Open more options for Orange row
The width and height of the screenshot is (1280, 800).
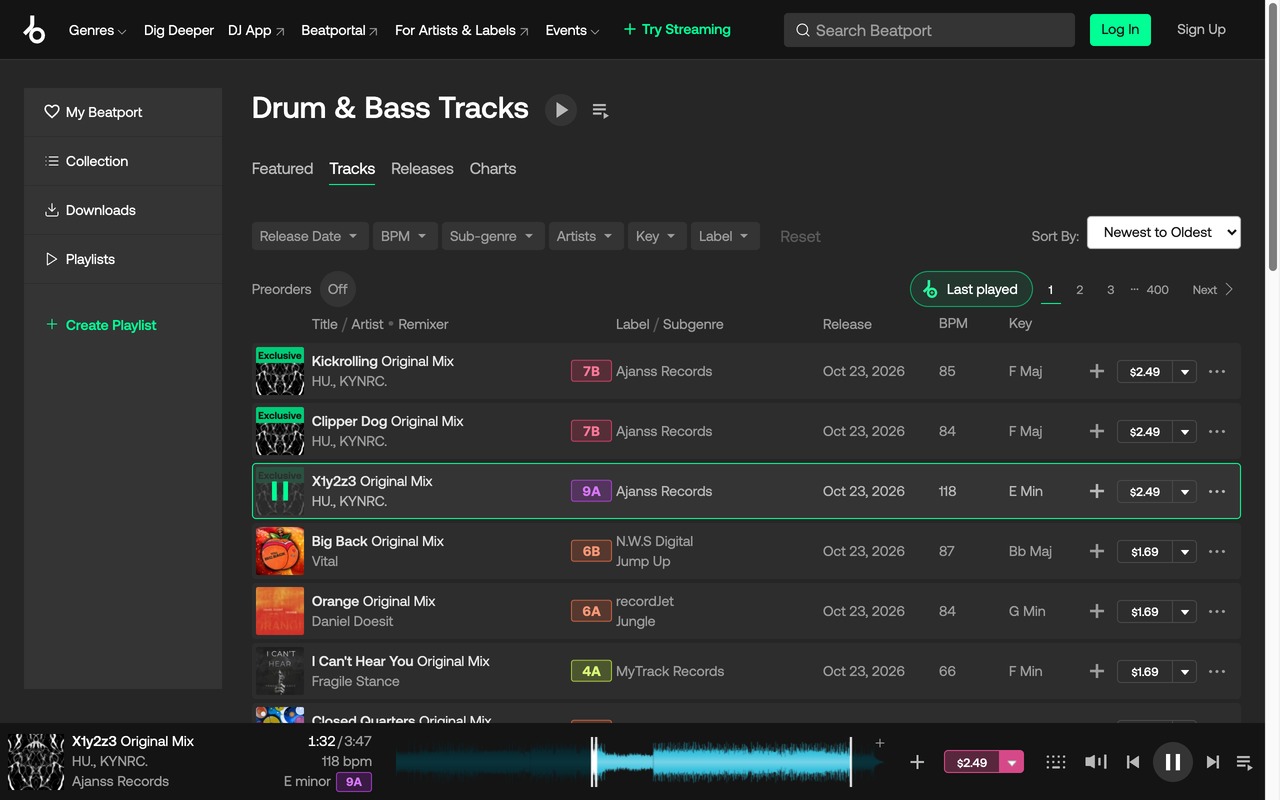coord(1217,611)
